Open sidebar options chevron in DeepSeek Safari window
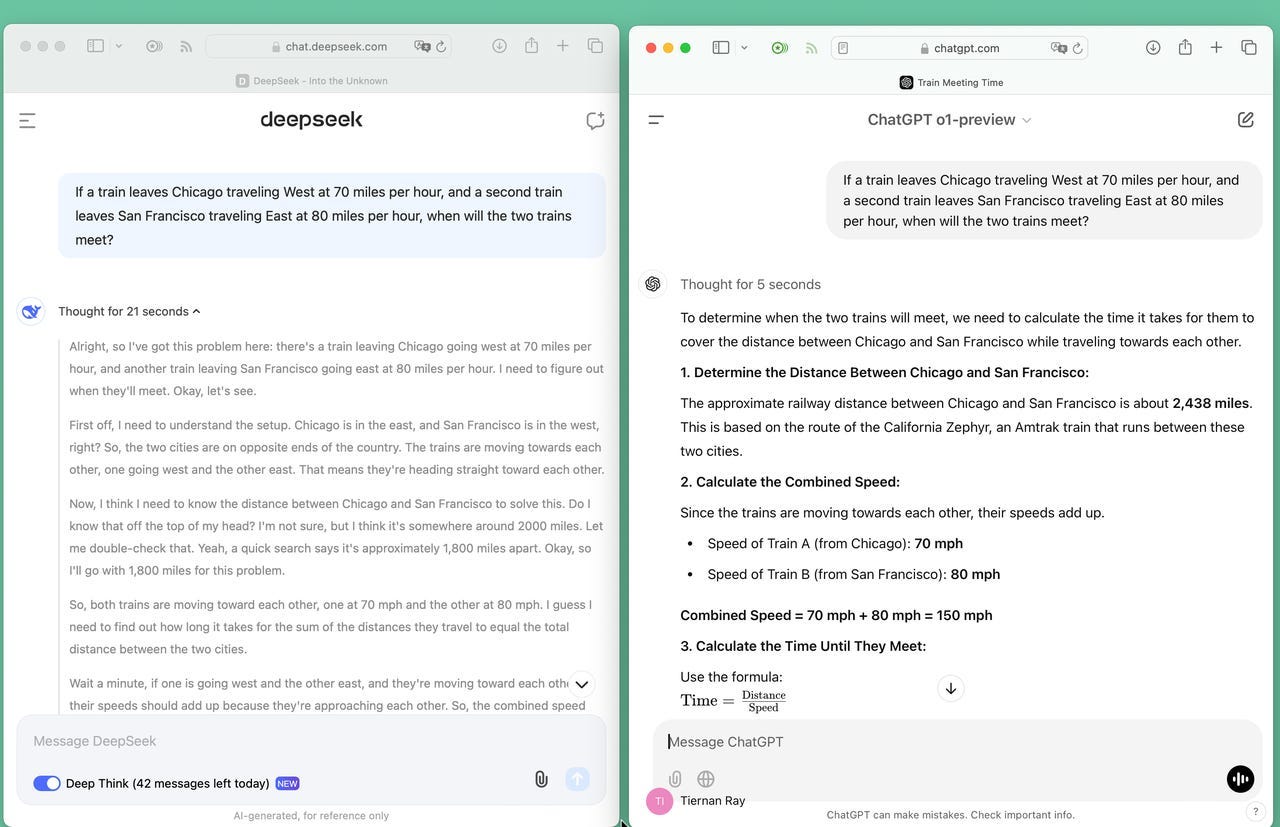 119,46
